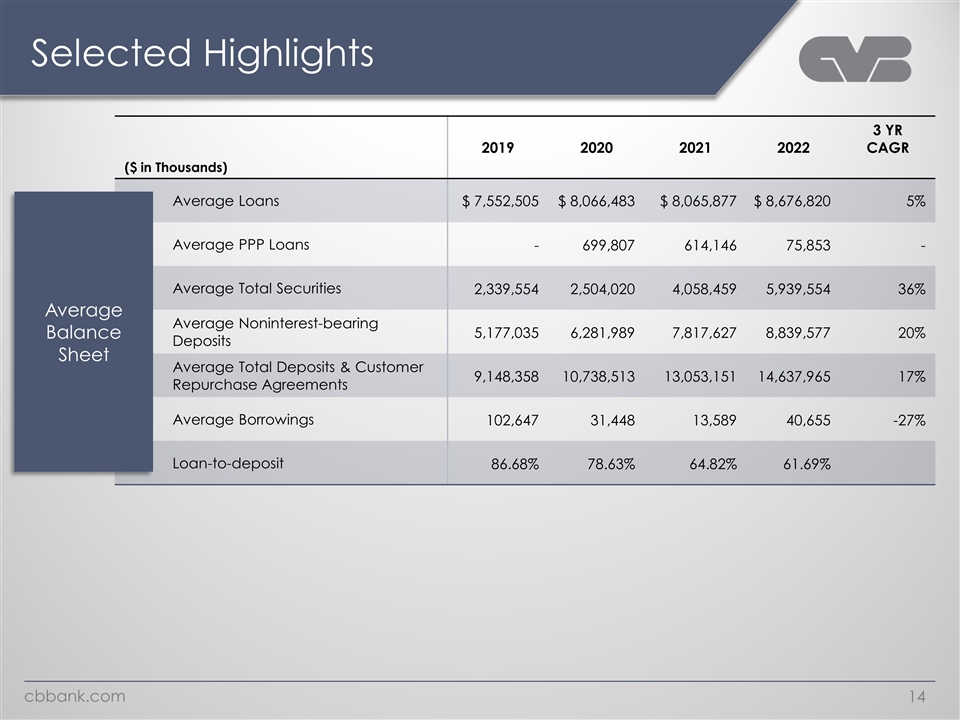
Task: Select the 36% CAGR value for securities
Action: [910, 290]
